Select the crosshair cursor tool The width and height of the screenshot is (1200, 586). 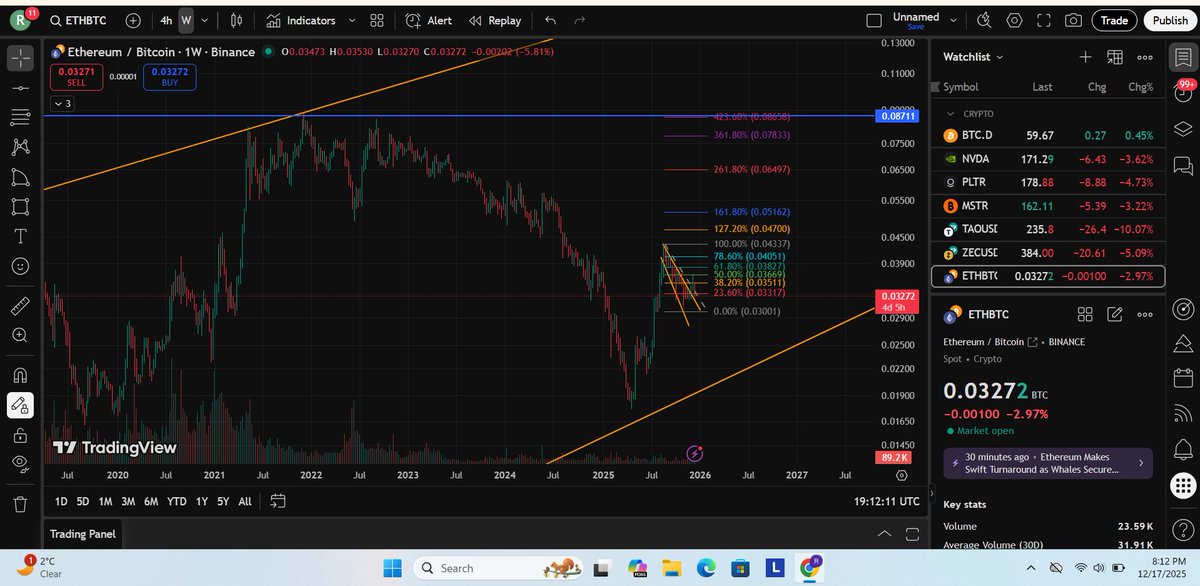20,57
